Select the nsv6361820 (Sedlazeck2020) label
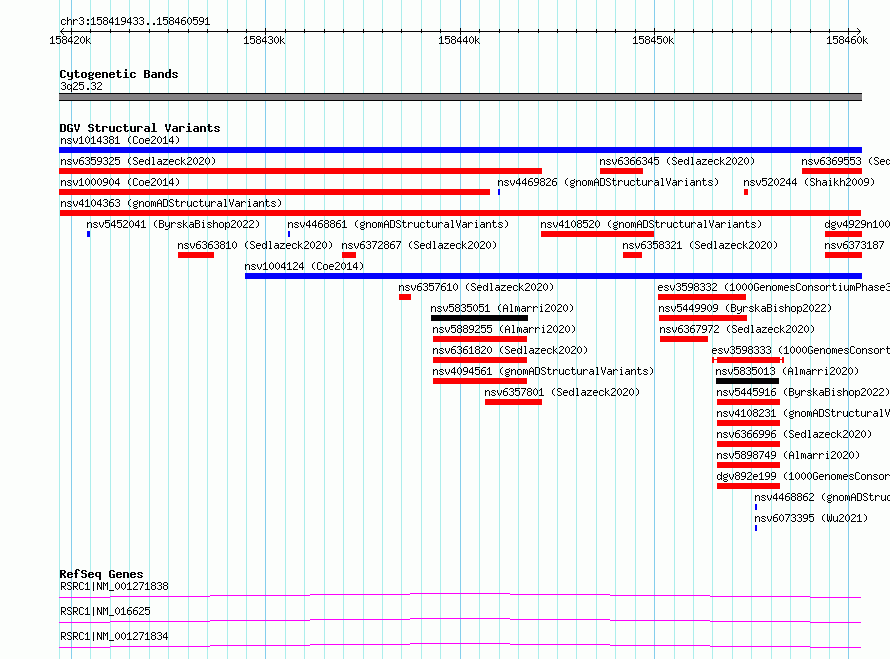The width and height of the screenshot is (890, 659). (x=510, y=350)
